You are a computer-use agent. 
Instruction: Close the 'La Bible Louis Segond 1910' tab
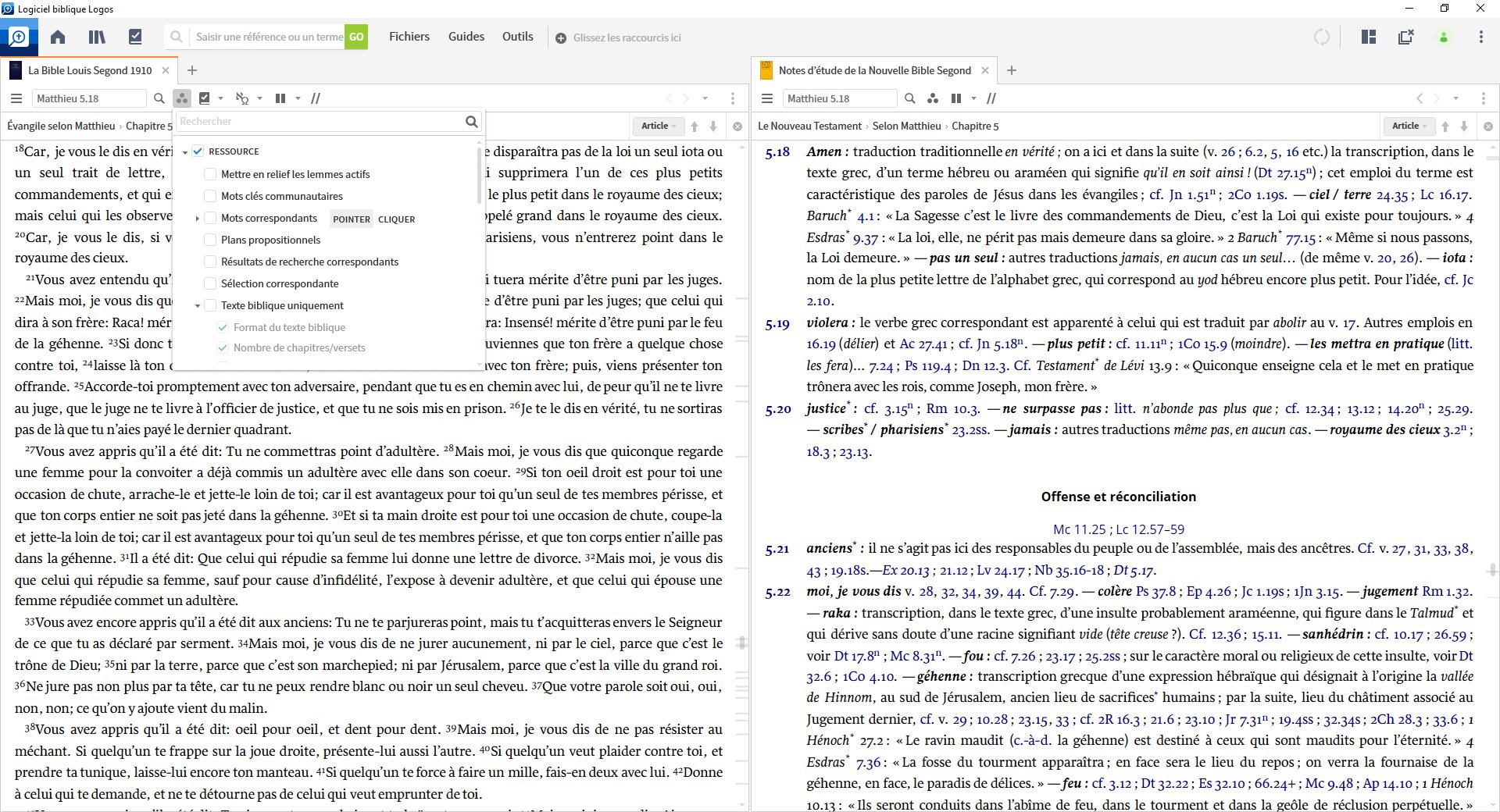(166, 70)
